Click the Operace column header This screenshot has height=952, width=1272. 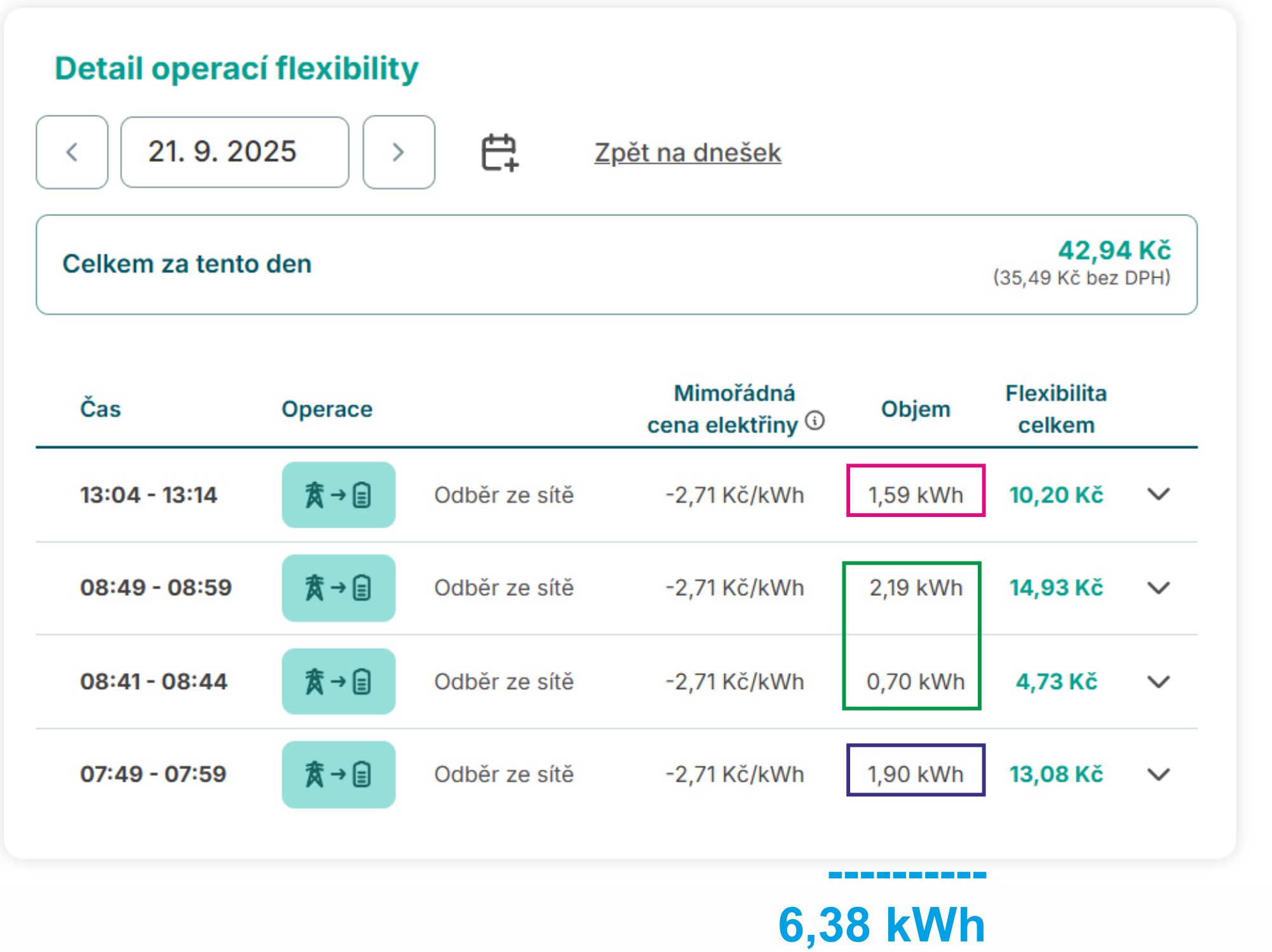tap(327, 409)
